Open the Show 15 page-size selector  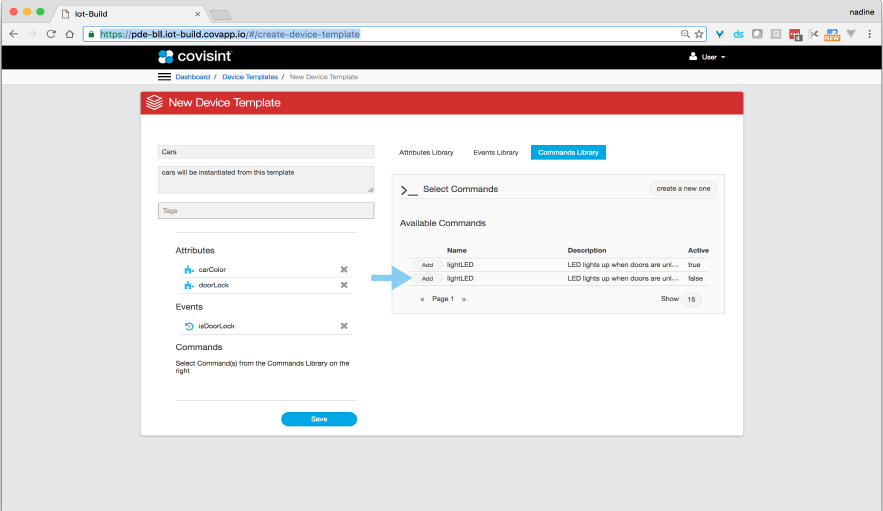click(692, 299)
